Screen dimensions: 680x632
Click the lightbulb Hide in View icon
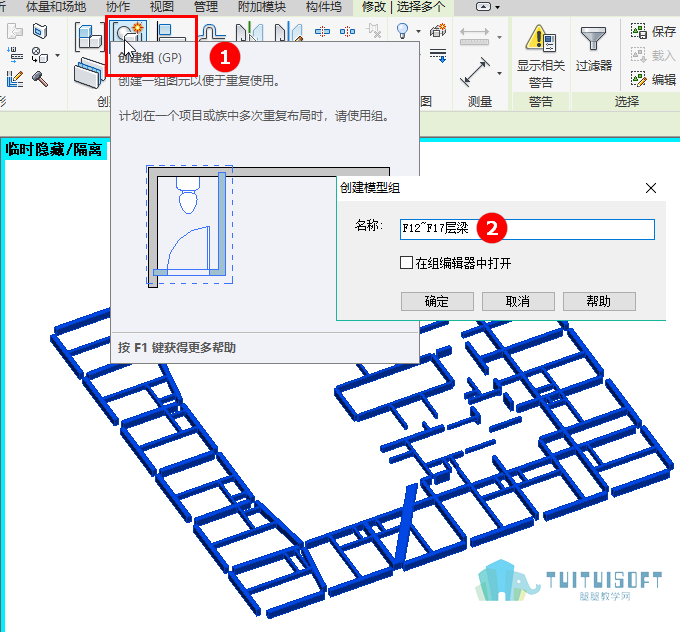tap(402, 31)
